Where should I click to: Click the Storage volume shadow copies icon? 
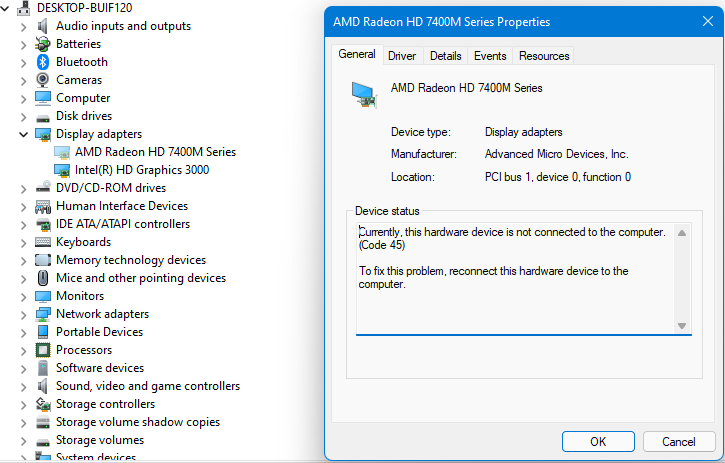tap(43, 422)
